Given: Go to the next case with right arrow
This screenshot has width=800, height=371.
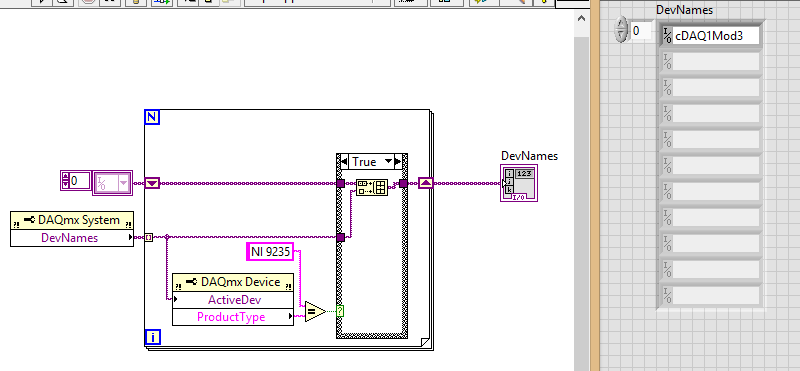Looking at the screenshot, I should coord(398,162).
